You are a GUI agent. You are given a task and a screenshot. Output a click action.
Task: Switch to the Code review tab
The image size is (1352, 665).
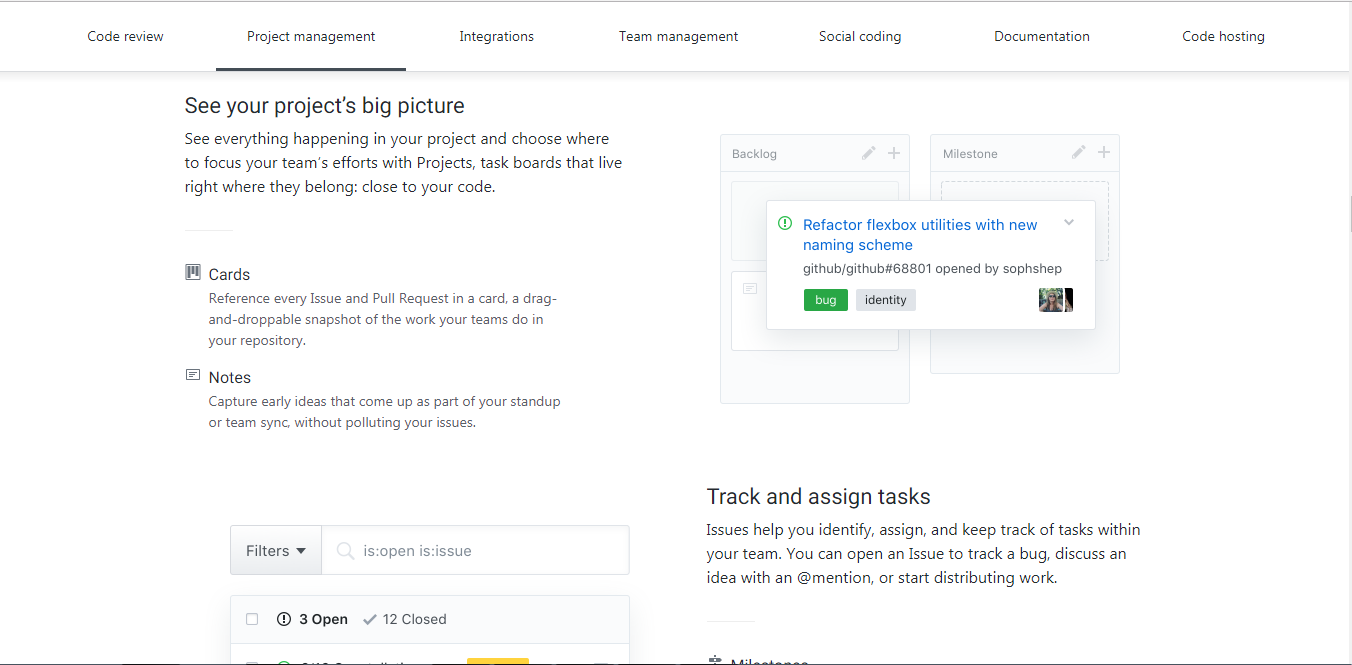125,37
